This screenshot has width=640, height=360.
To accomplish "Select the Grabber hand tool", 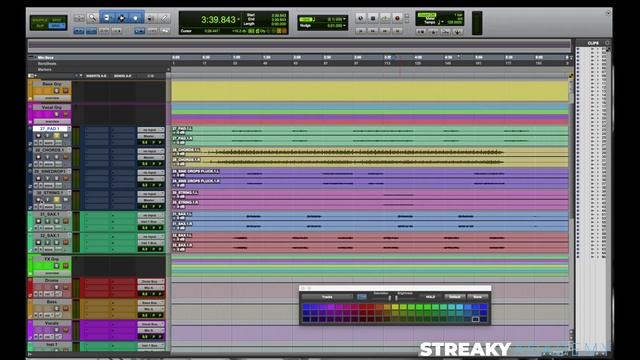I will [x=136, y=18].
